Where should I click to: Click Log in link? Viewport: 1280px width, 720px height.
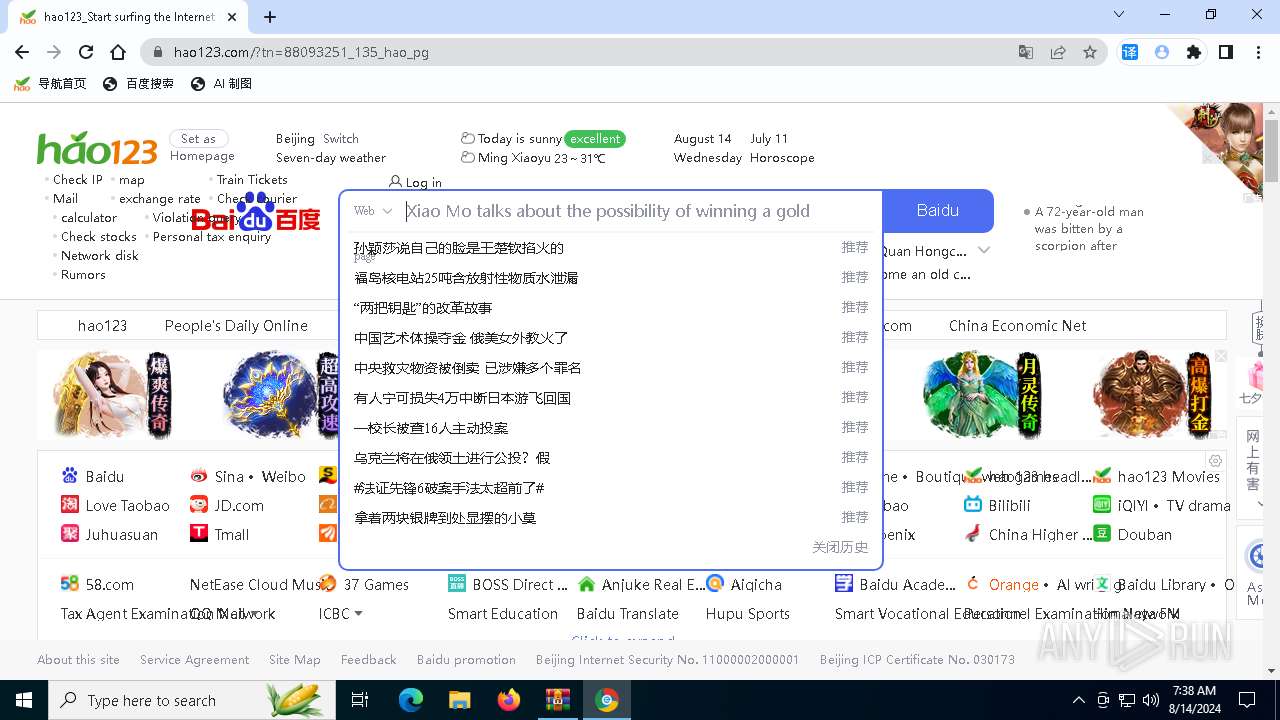415,182
